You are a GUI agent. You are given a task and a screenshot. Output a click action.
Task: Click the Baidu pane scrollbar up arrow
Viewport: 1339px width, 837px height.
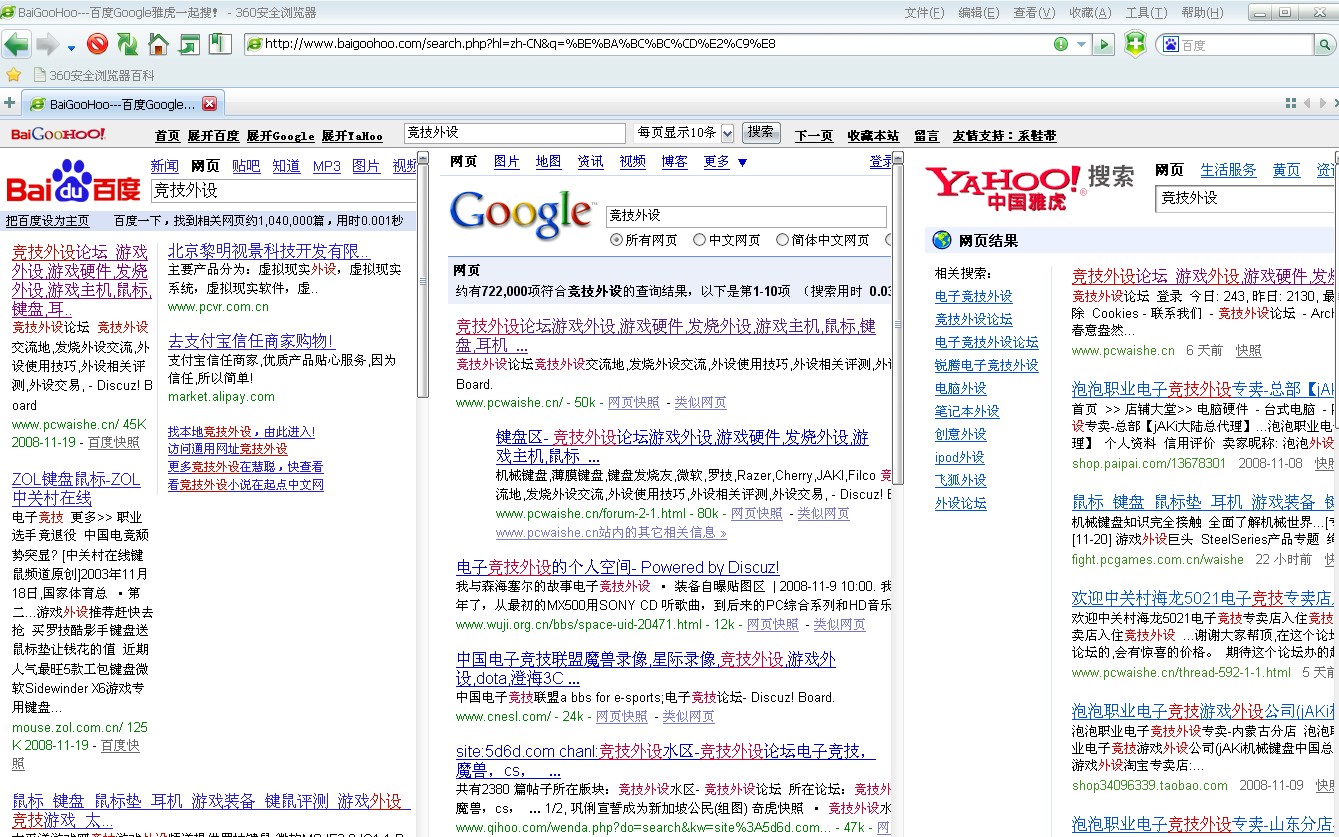(x=423, y=158)
